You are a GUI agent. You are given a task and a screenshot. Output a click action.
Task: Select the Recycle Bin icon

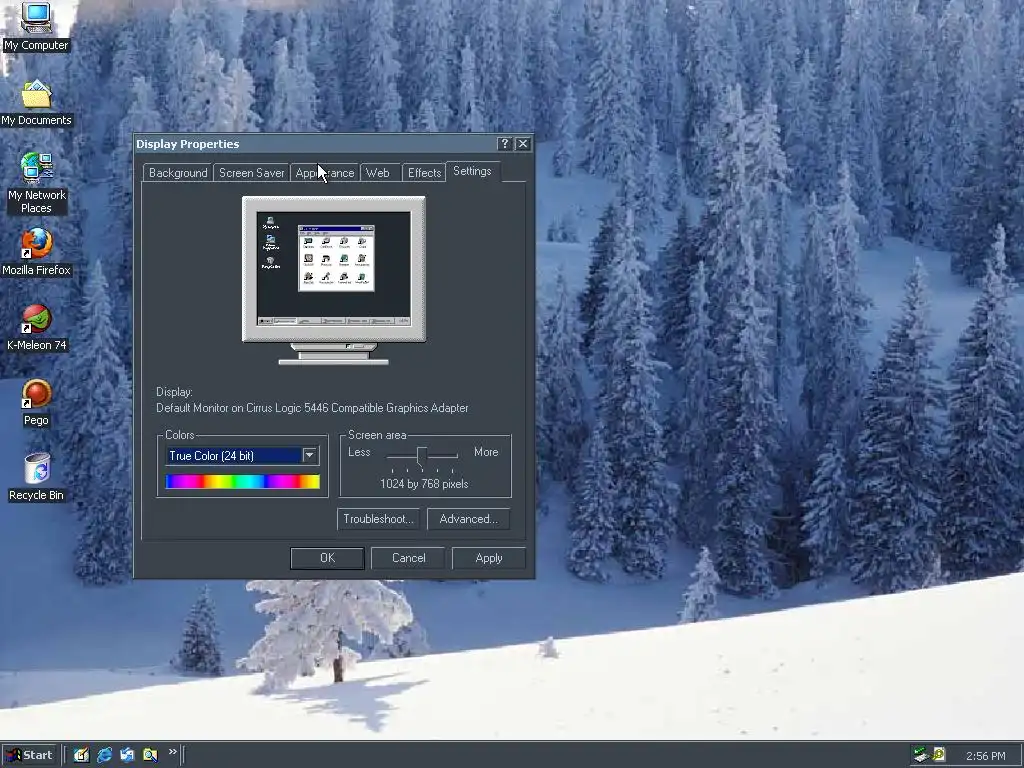click(x=36, y=477)
